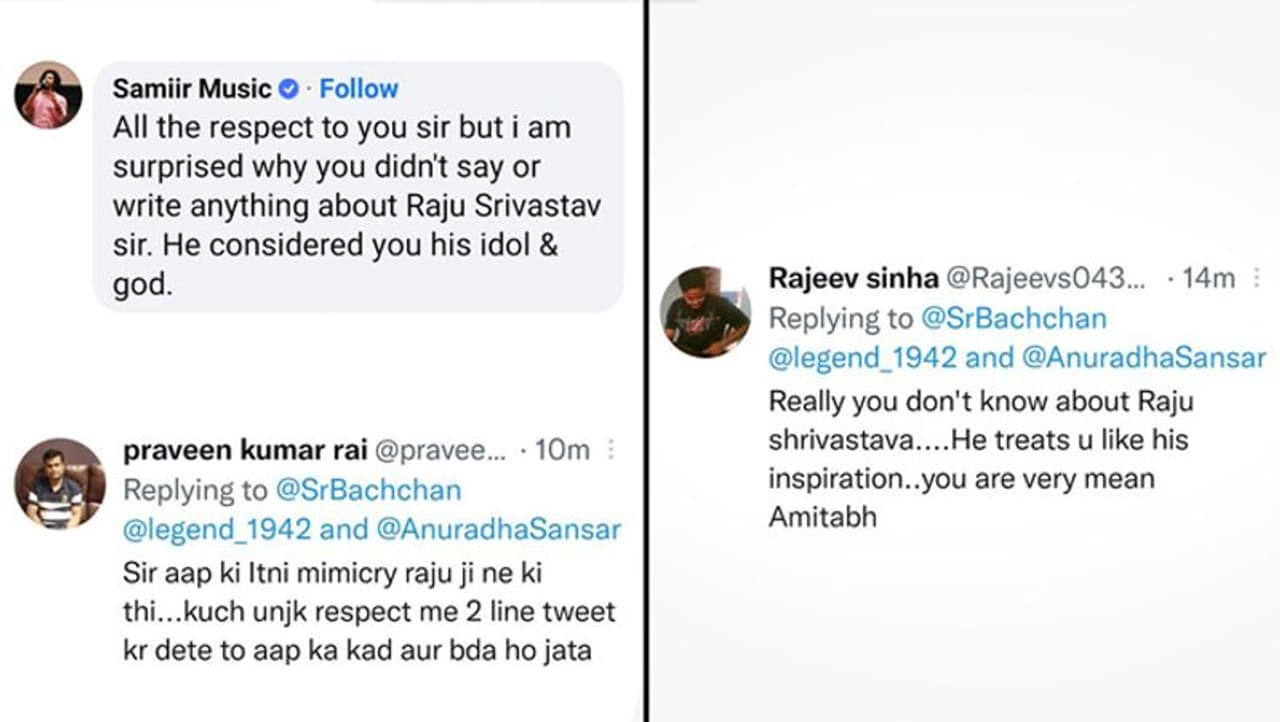Click Samiir Music's comment about Raju Srivastav

(x=356, y=206)
